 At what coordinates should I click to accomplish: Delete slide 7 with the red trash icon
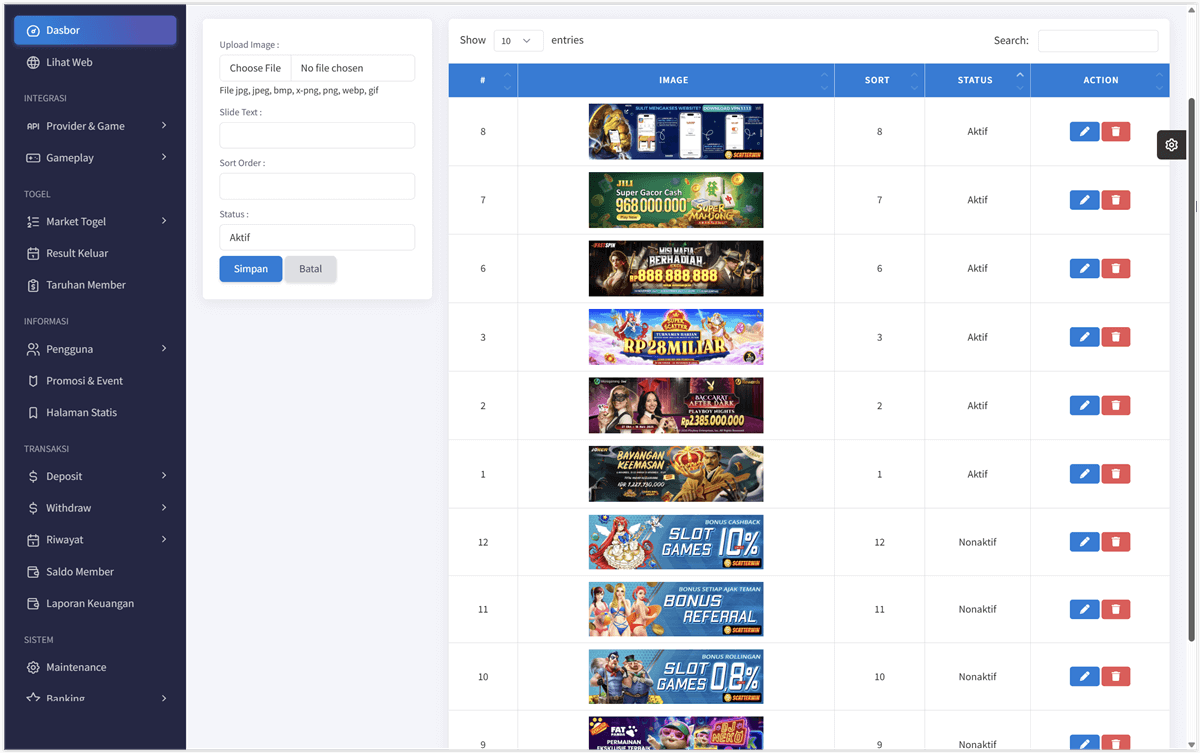[1115, 199]
